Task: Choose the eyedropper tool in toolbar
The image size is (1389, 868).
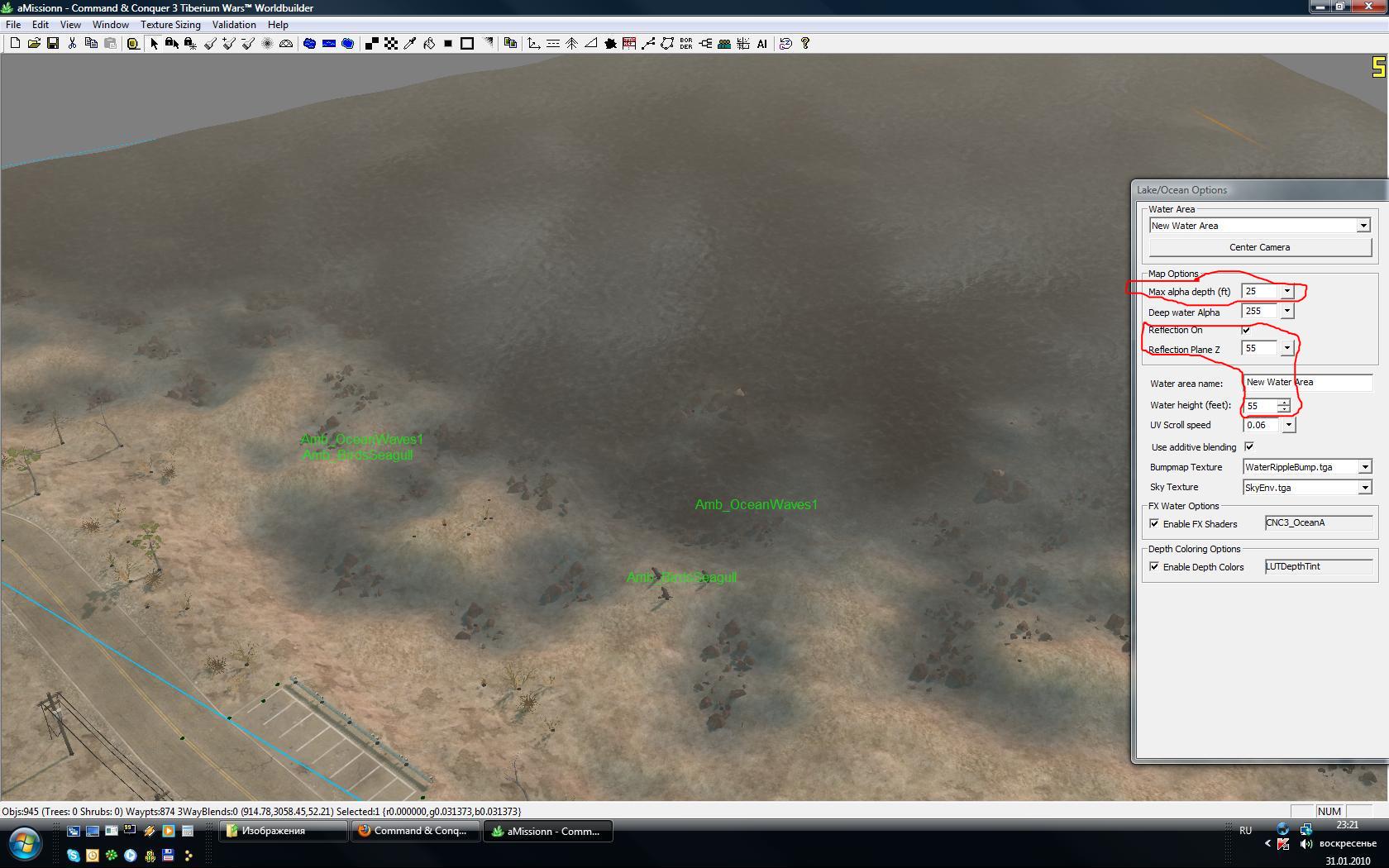Action: [x=410, y=44]
